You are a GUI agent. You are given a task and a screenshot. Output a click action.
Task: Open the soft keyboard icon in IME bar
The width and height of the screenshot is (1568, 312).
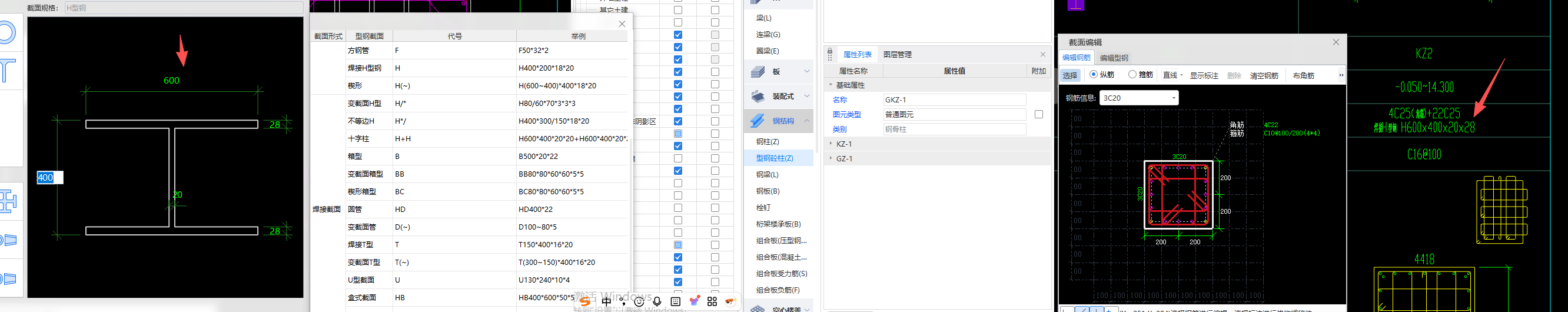coord(676,301)
